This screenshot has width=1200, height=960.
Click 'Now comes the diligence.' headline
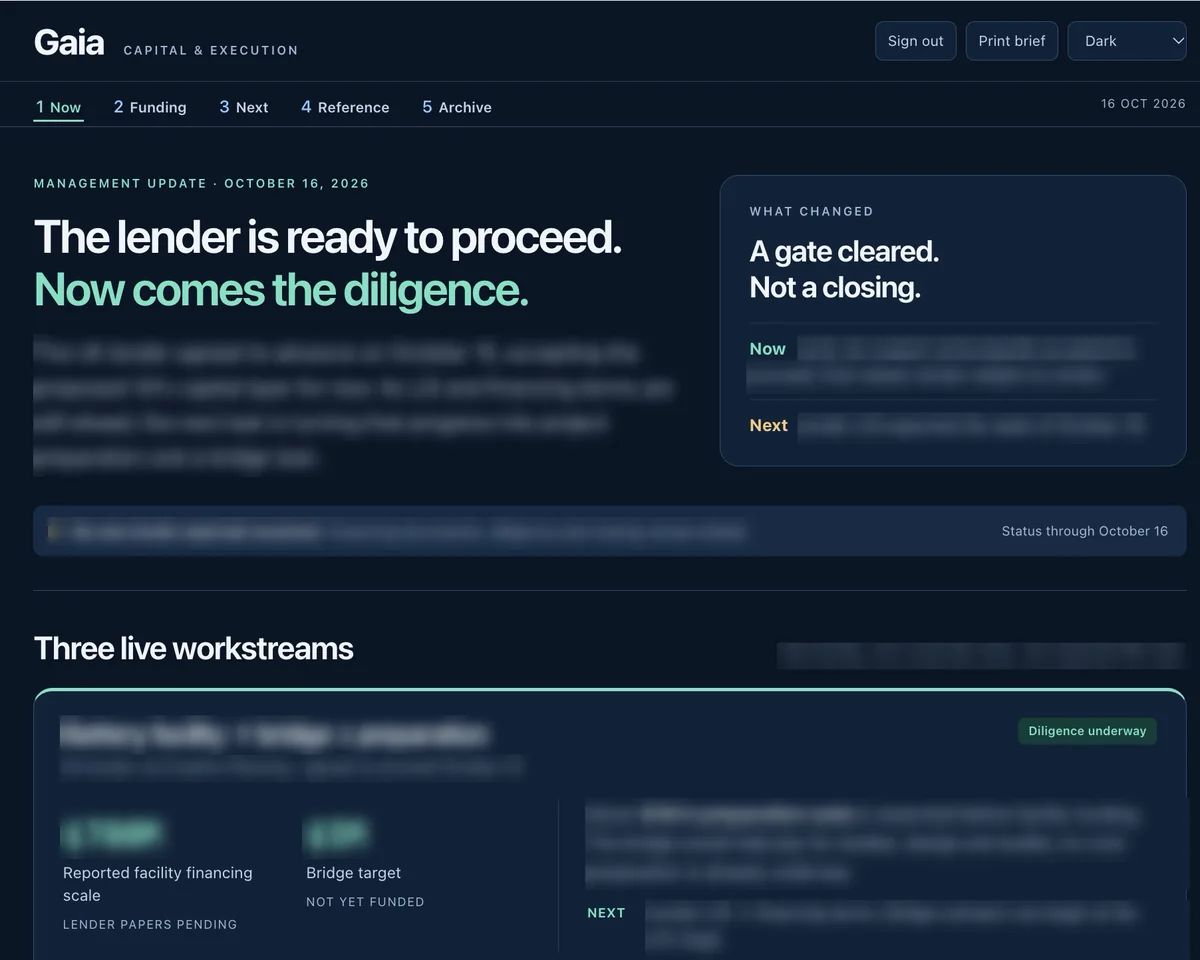point(281,290)
